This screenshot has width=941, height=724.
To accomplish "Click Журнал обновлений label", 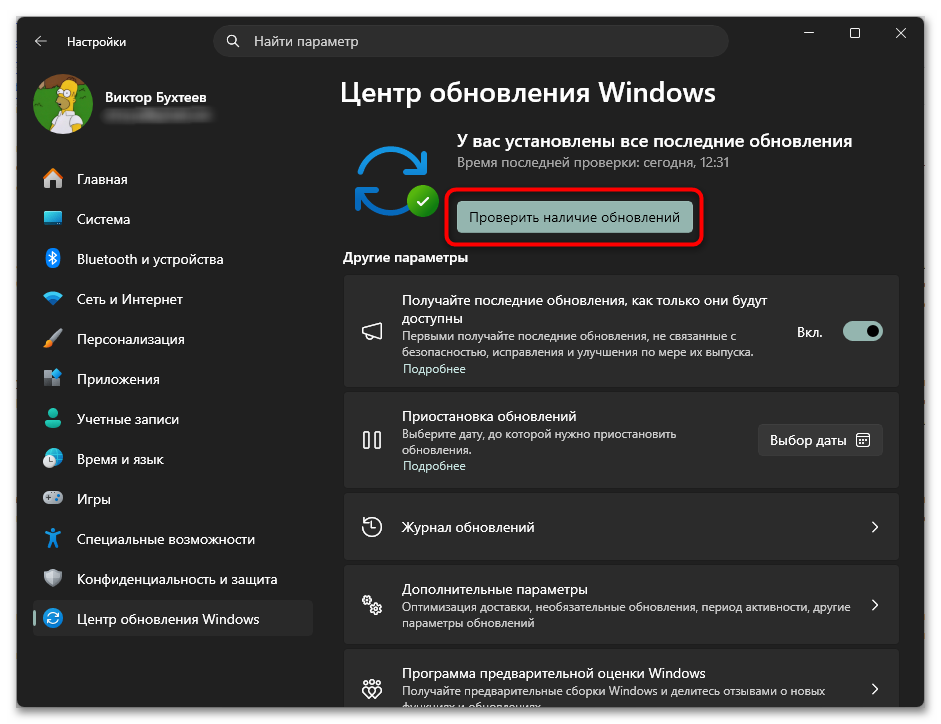I will tap(467, 527).
